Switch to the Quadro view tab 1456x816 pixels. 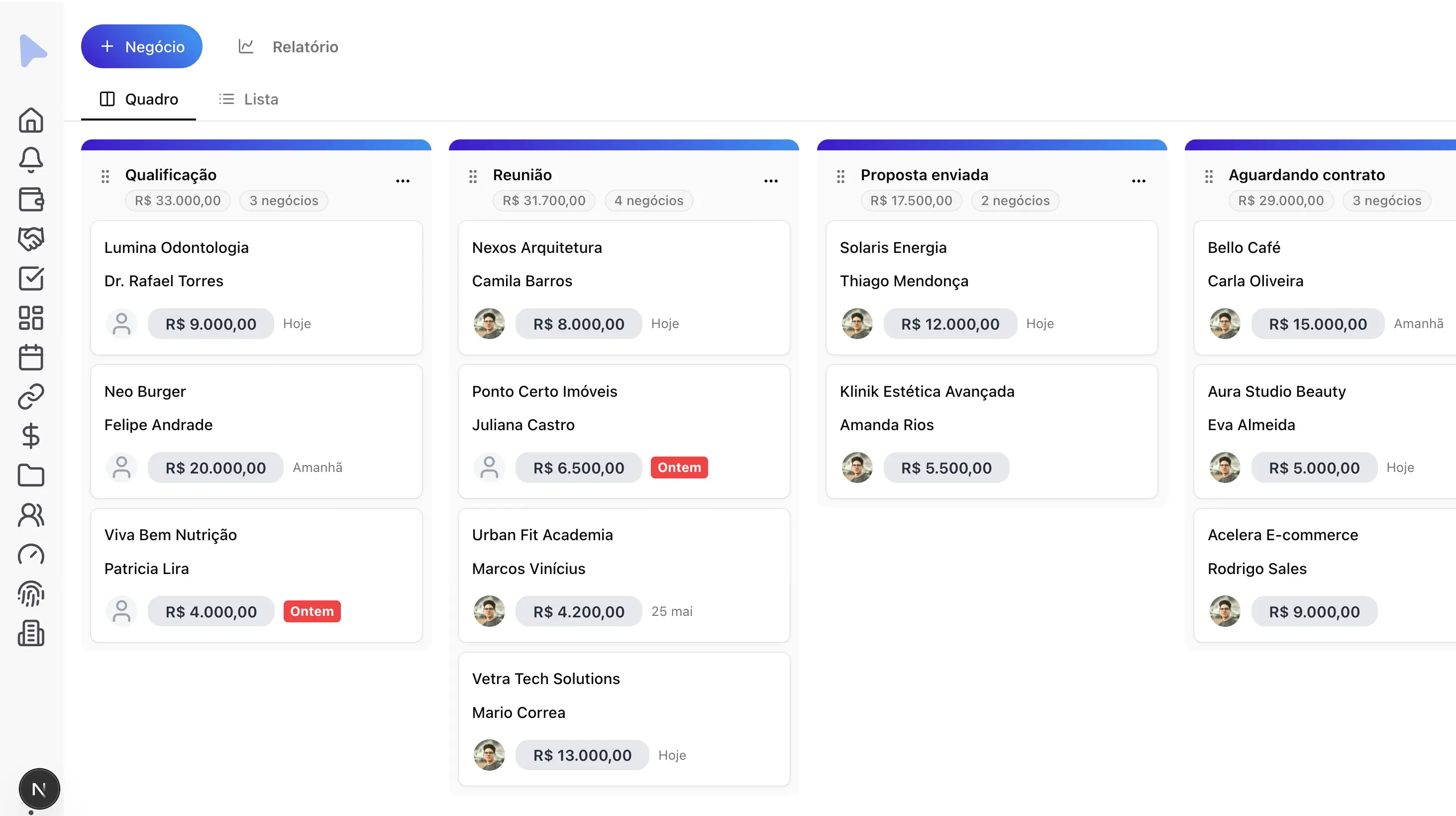[138, 100]
